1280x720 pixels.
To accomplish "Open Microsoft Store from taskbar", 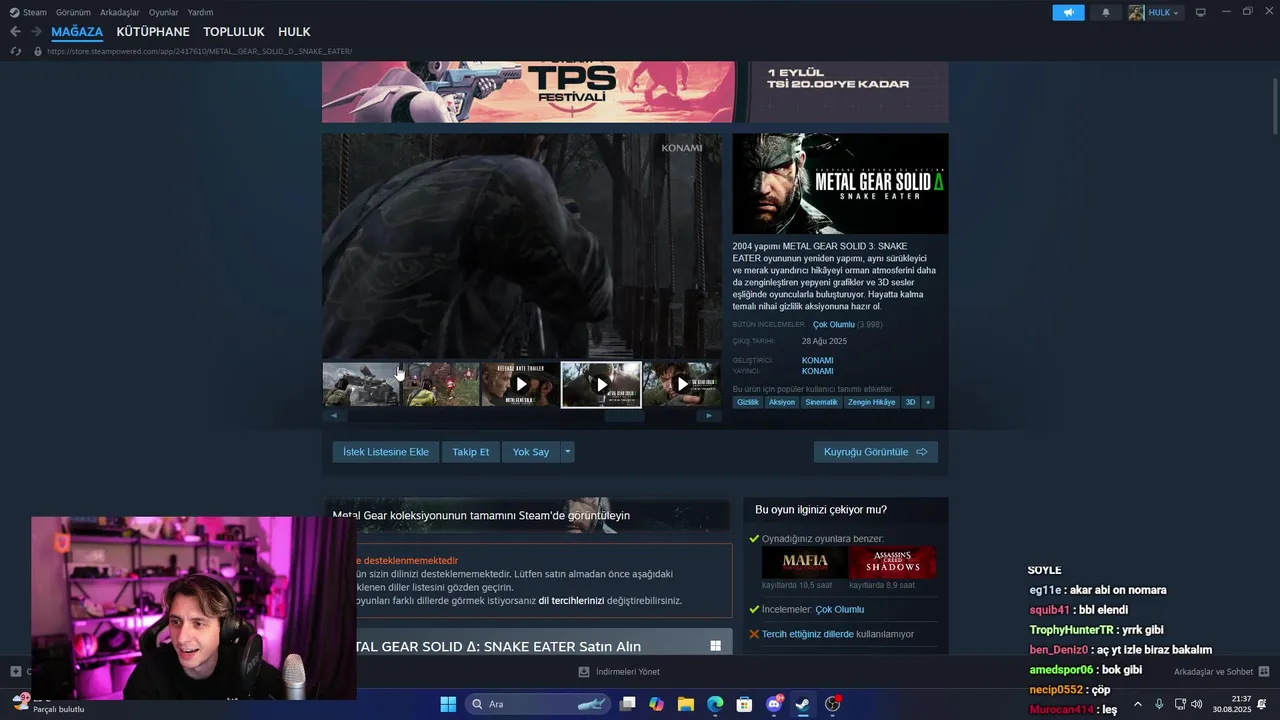I will (744, 704).
